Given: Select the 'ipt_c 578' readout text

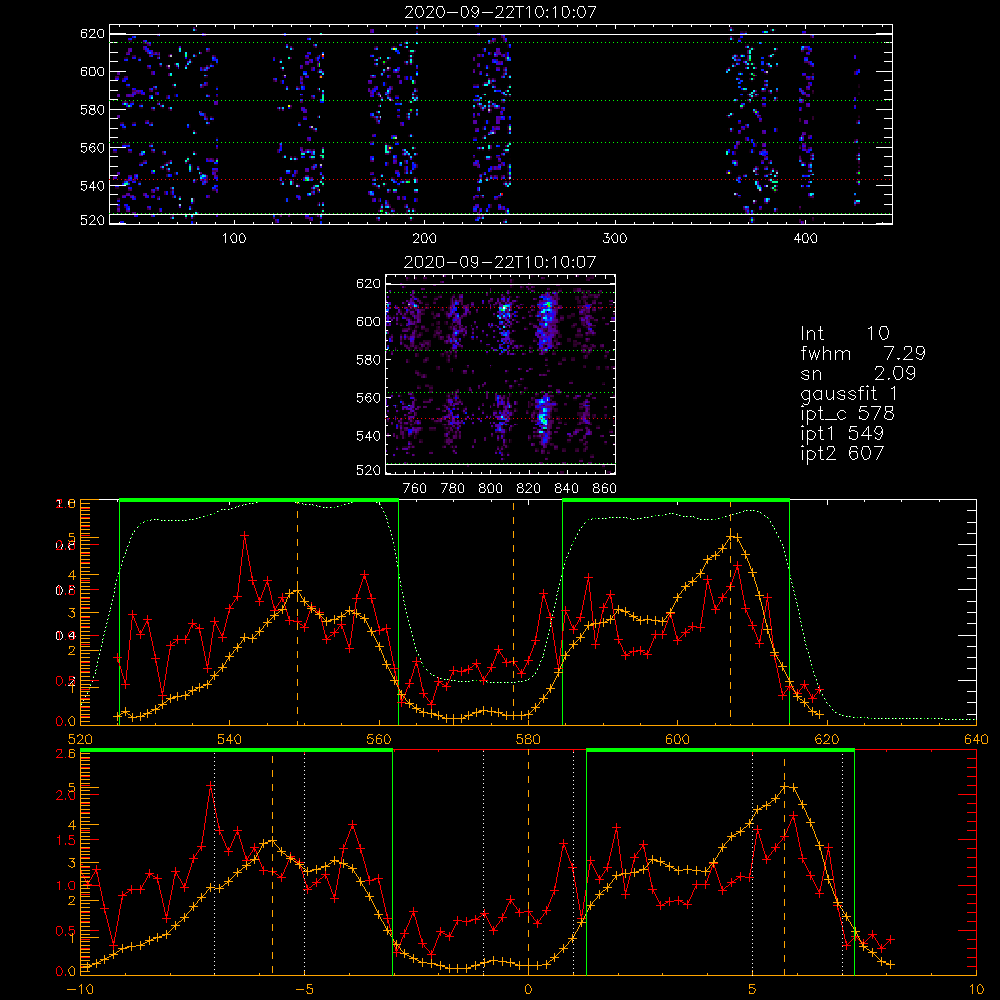Looking at the screenshot, I should tap(848, 414).
